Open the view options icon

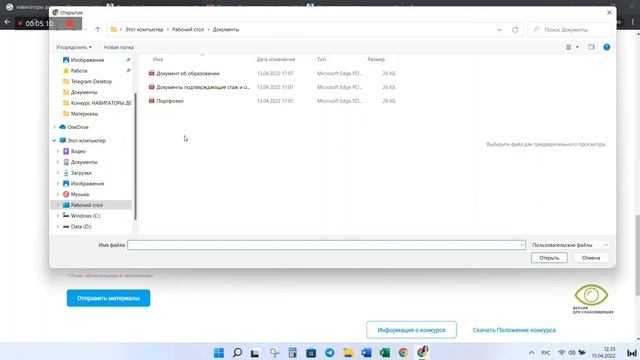(x=568, y=47)
